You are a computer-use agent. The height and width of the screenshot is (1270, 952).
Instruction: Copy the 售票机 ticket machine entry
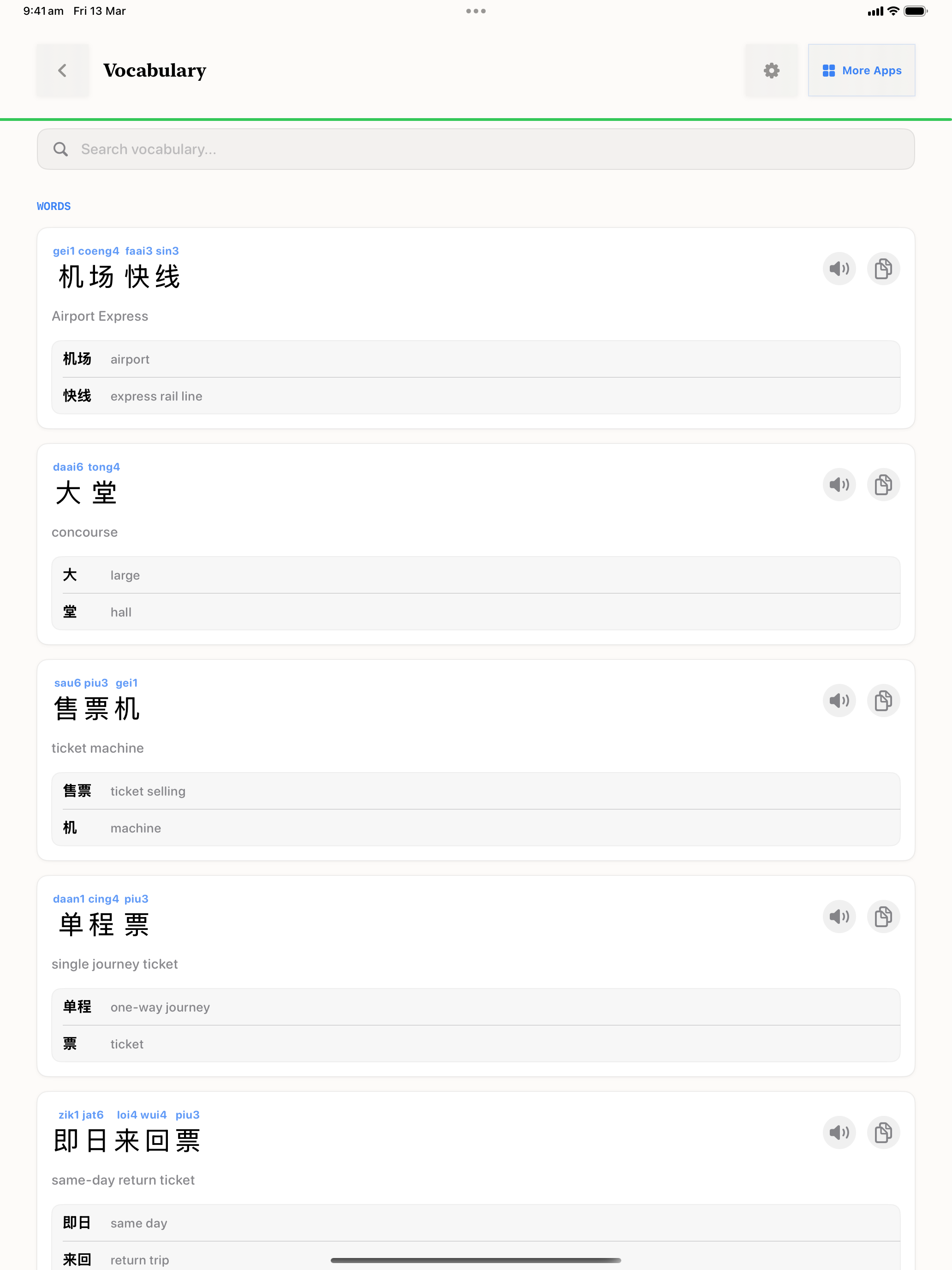coord(882,701)
